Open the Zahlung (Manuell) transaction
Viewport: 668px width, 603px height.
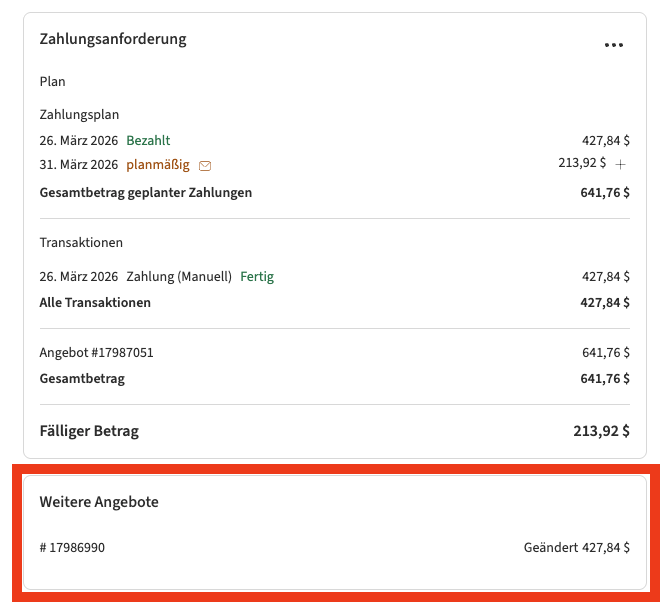click(x=179, y=276)
